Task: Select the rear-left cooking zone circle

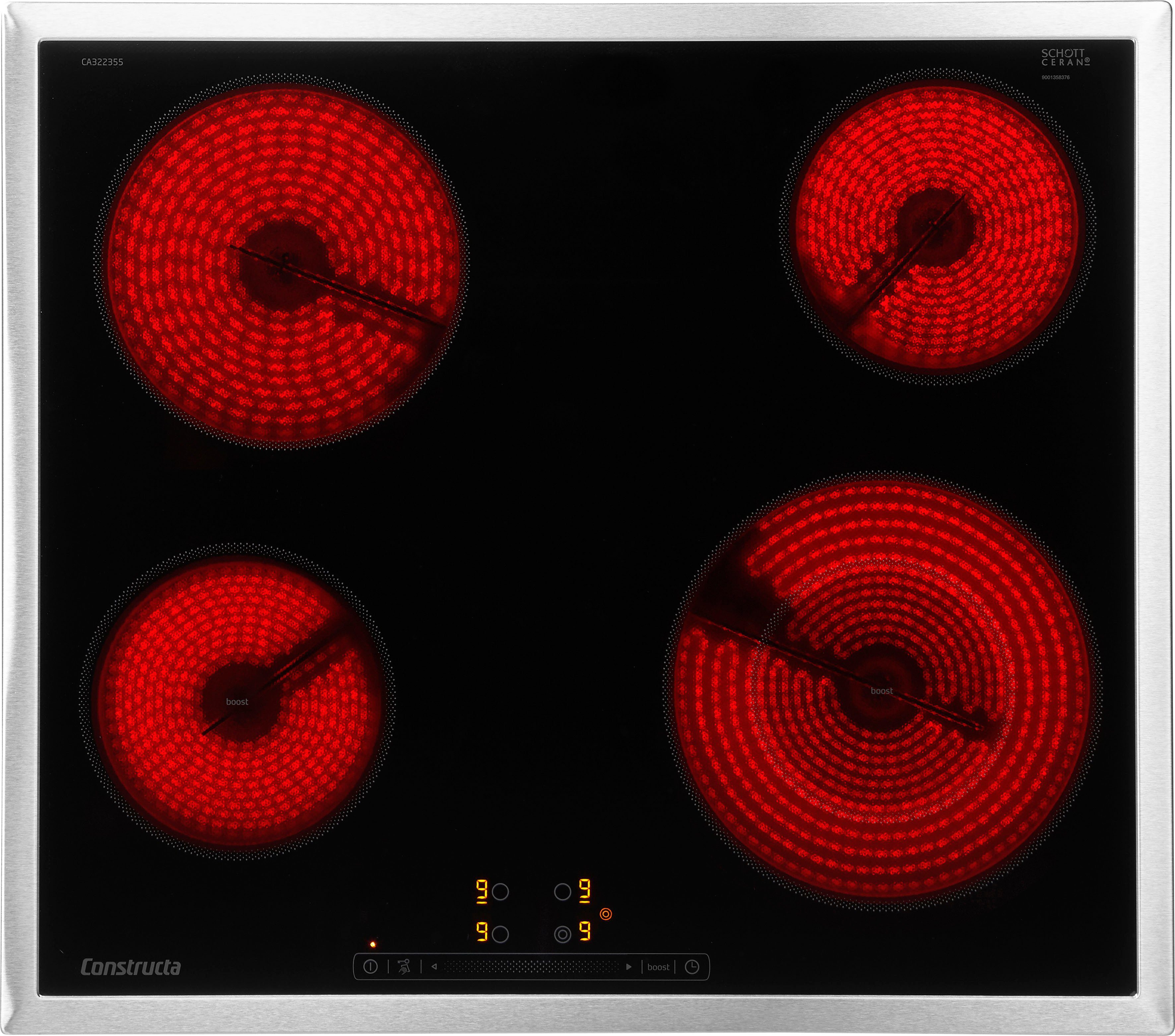Action: [500, 892]
